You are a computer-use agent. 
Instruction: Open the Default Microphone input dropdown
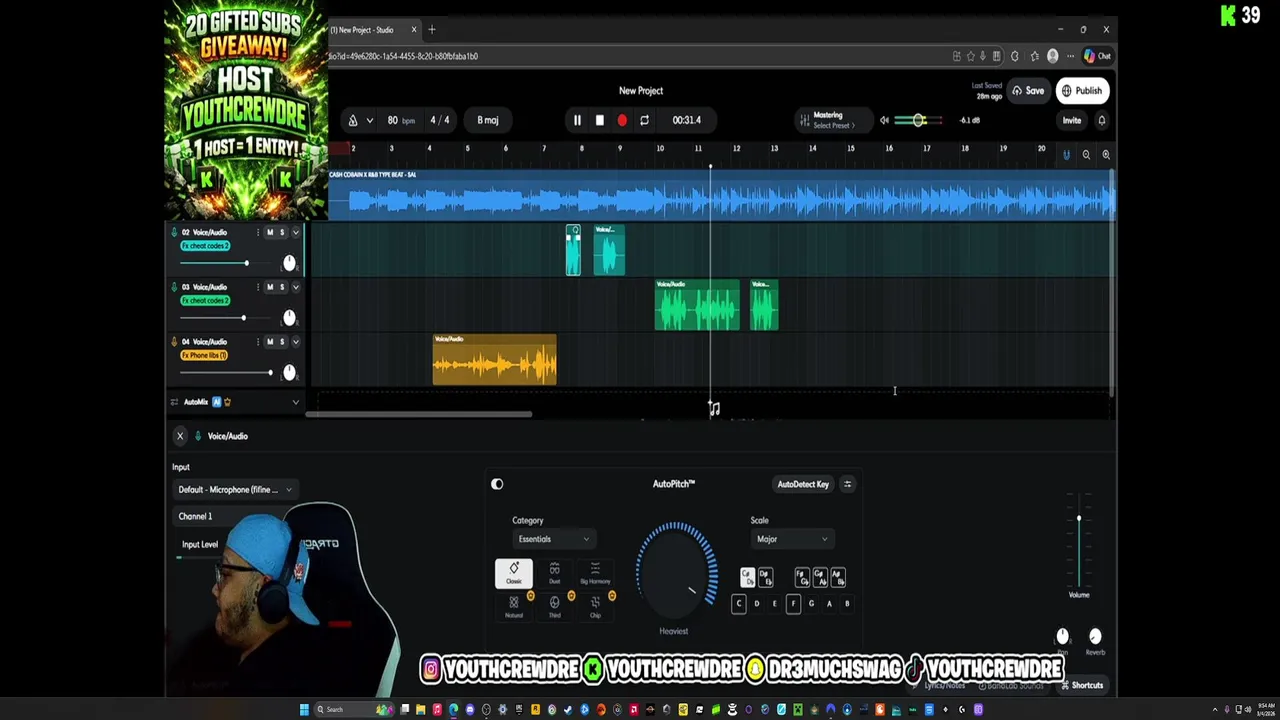click(x=235, y=490)
